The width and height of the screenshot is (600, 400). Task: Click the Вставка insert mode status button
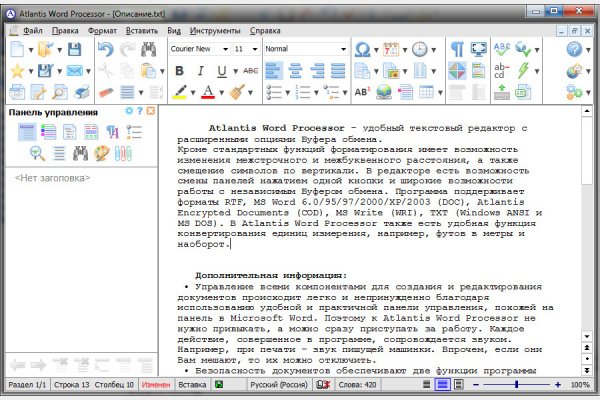pyautogui.click(x=192, y=385)
